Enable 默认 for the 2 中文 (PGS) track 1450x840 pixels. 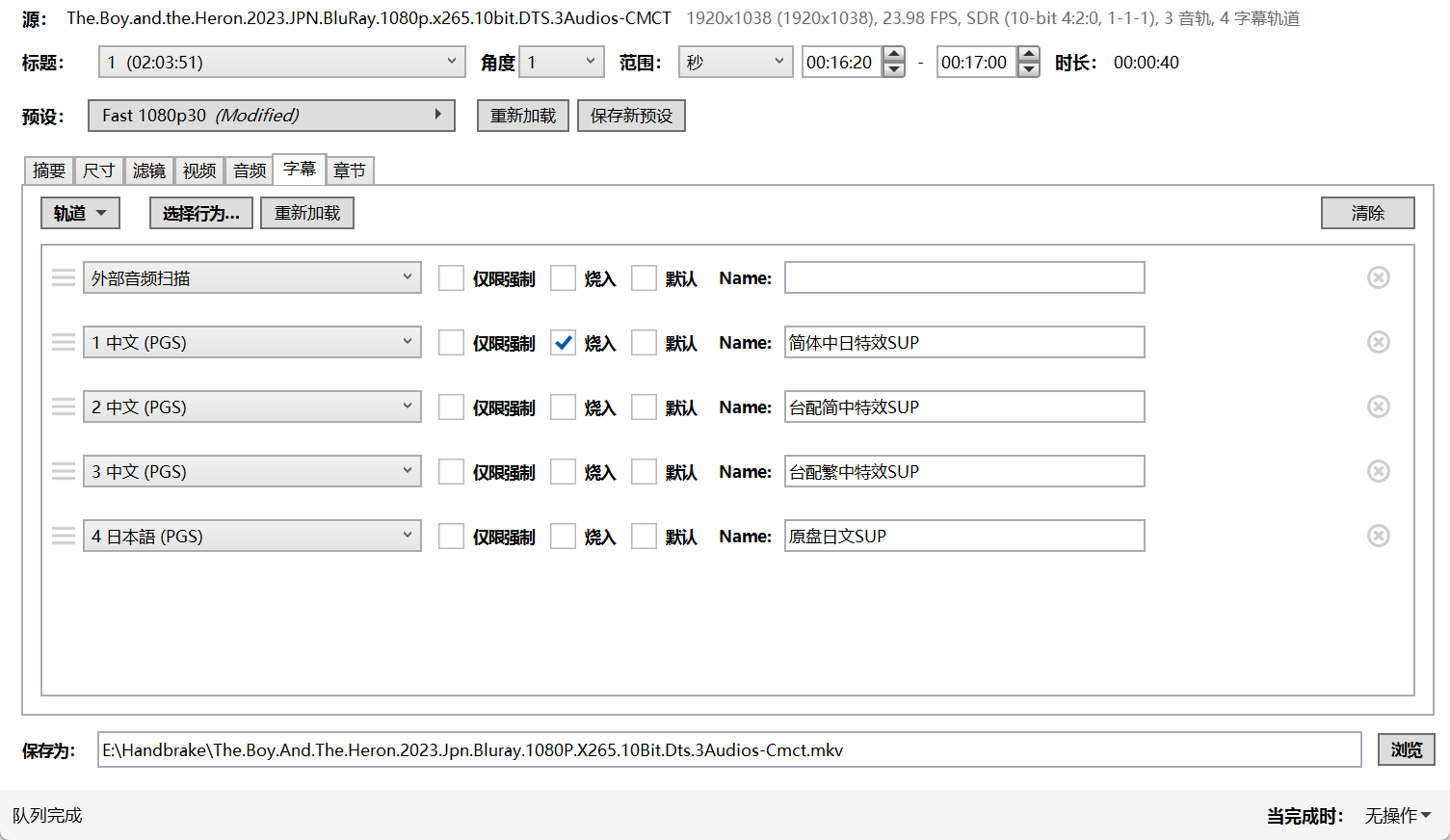pyautogui.click(x=644, y=407)
